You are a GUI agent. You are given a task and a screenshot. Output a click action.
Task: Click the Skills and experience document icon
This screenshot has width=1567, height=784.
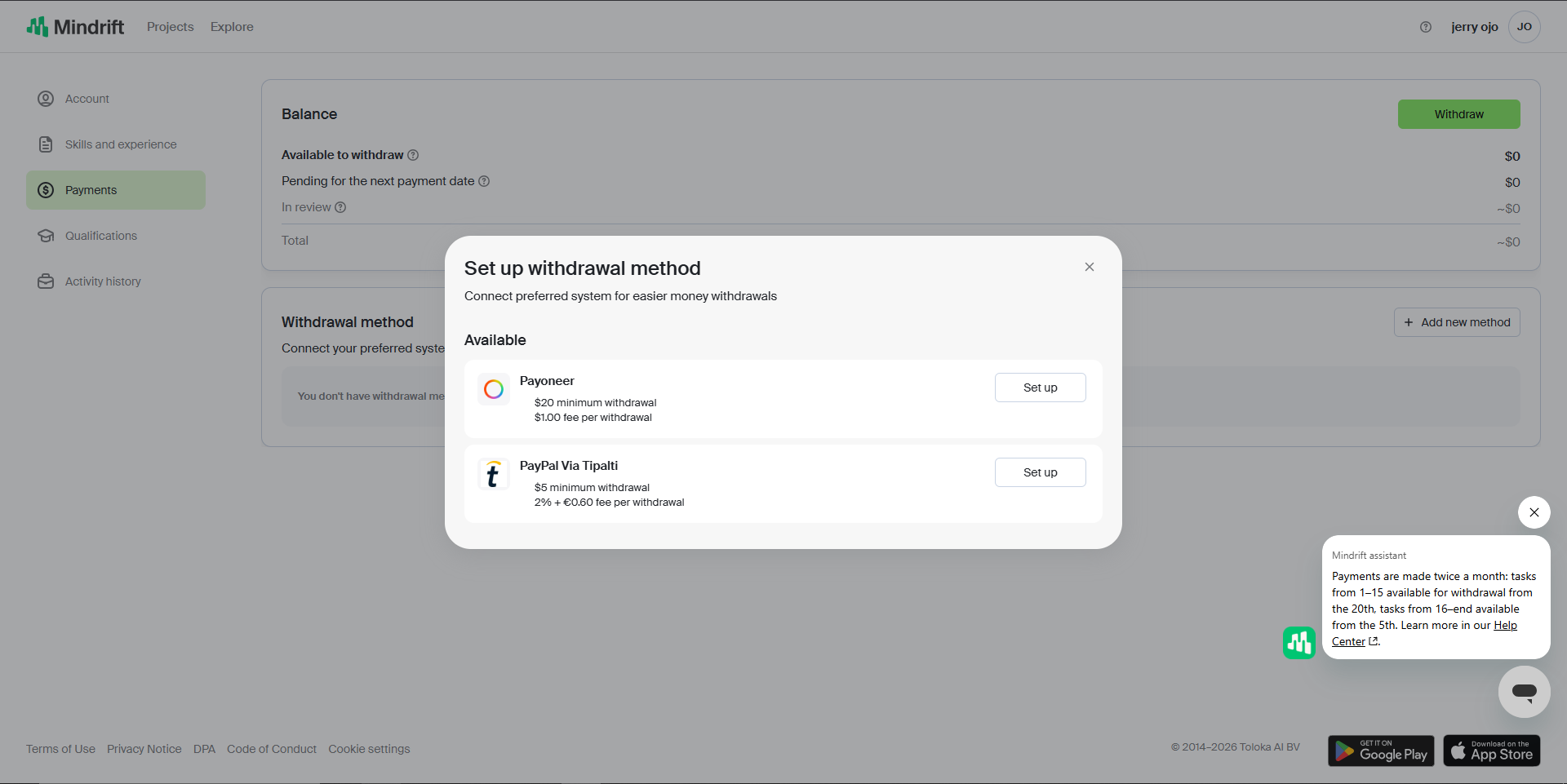[x=46, y=144]
